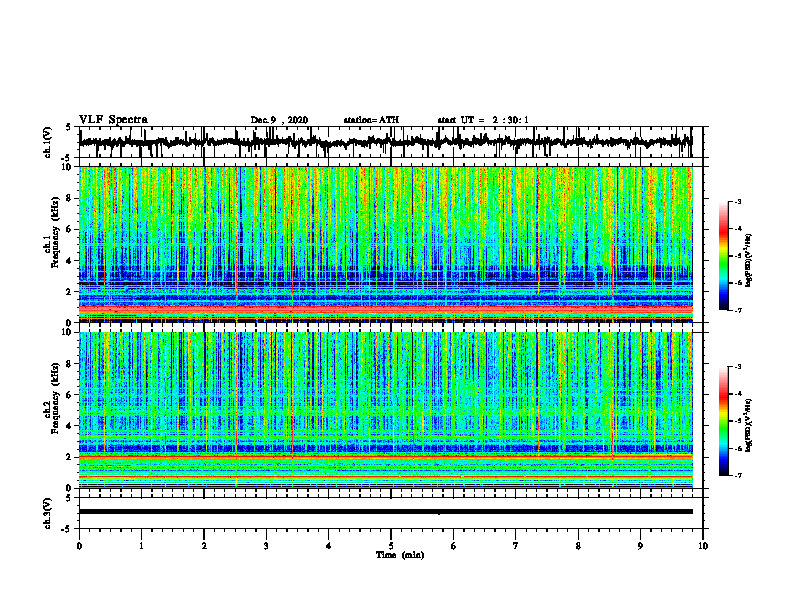Click the "4" kHz tick of ch.1 spectrogram

[x=70, y=261]
